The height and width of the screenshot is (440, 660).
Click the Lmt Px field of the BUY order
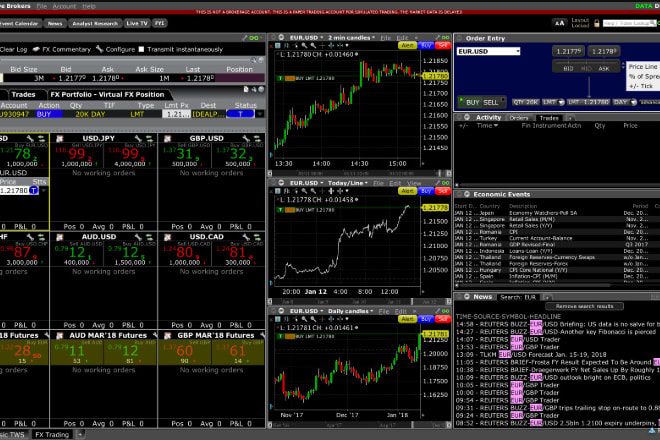click(x=176, y=114)
